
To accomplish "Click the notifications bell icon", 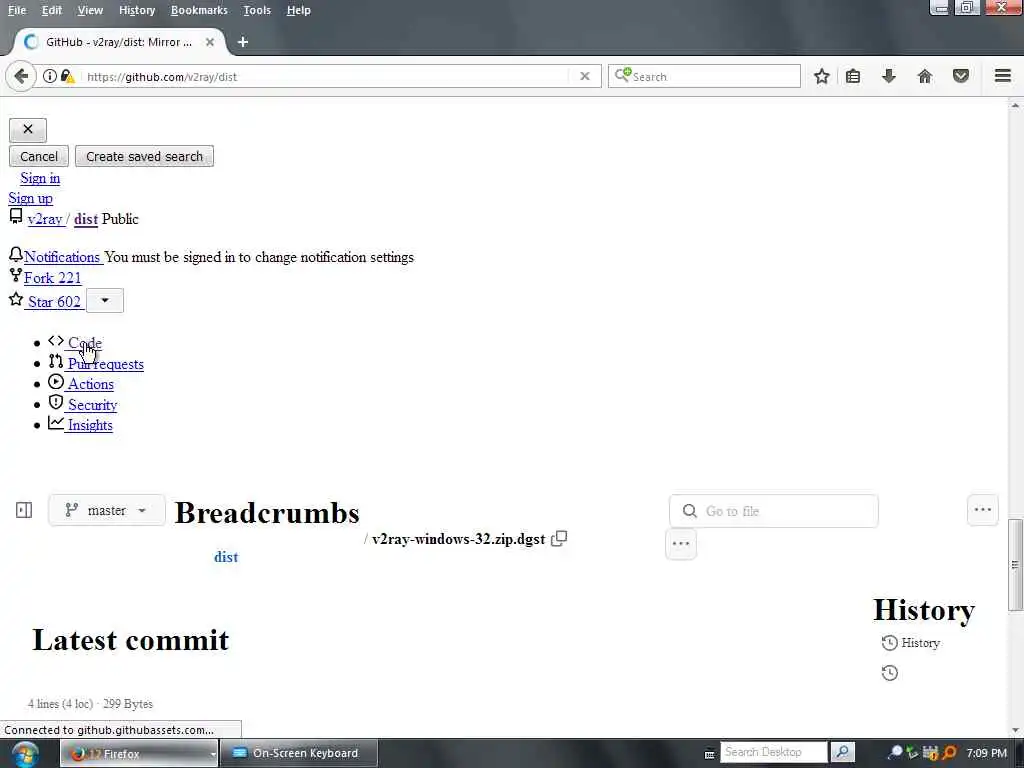I will (16, 255).
